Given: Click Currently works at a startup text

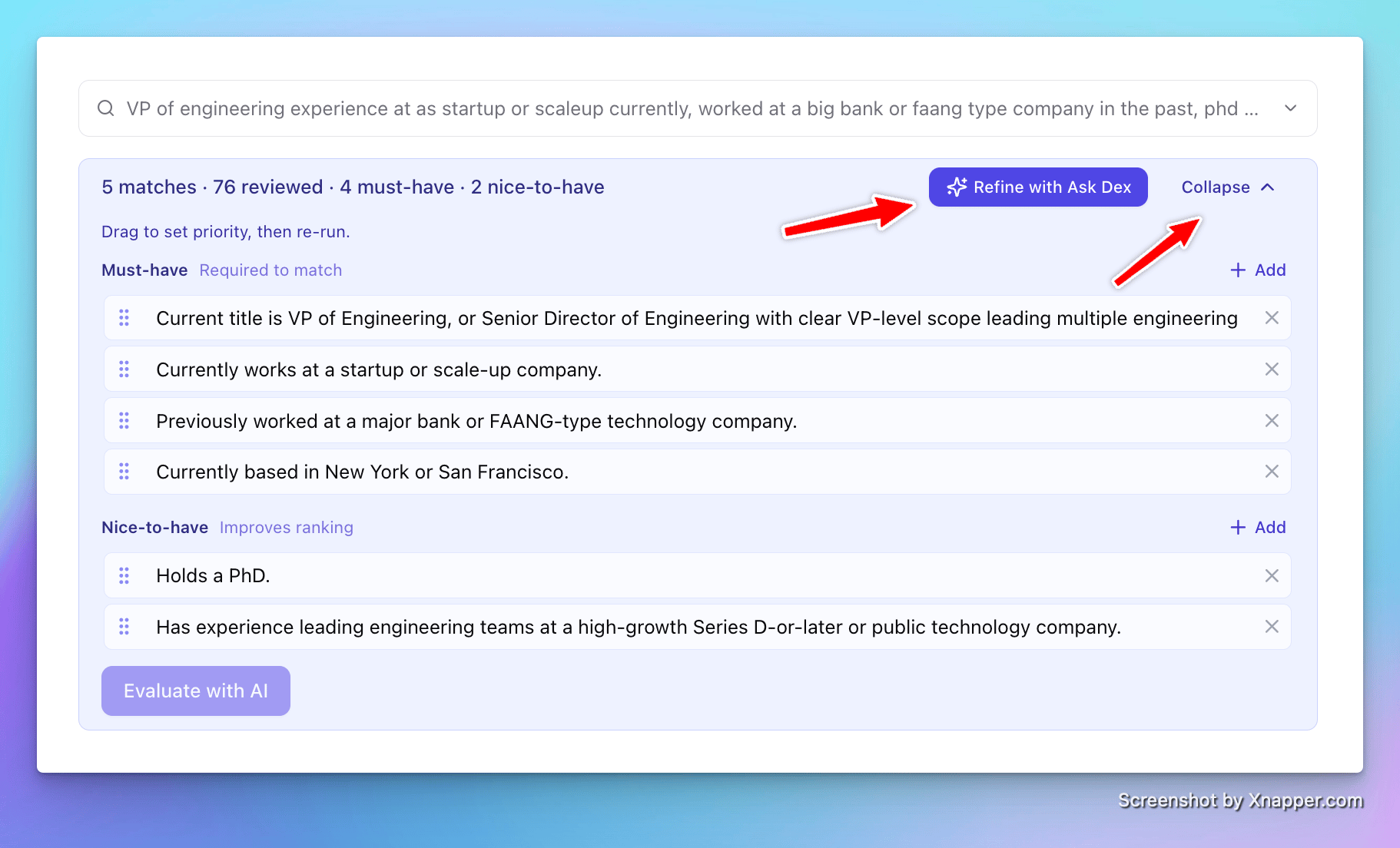Looking at the screenshot, I should pyautogui.click(x=379, y=369).
